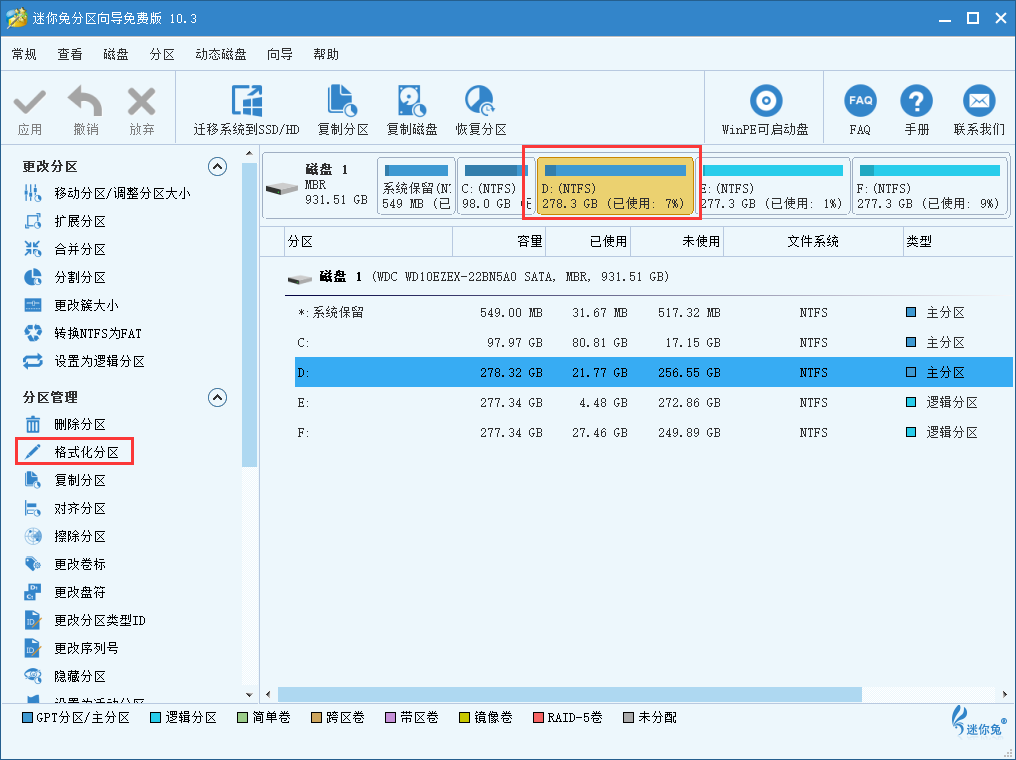The width and height of the screenshot is (1016, 760).
Task: Select C: (NTFS) block in disk map
Action: pyautogui.click(x=495, y=186)
